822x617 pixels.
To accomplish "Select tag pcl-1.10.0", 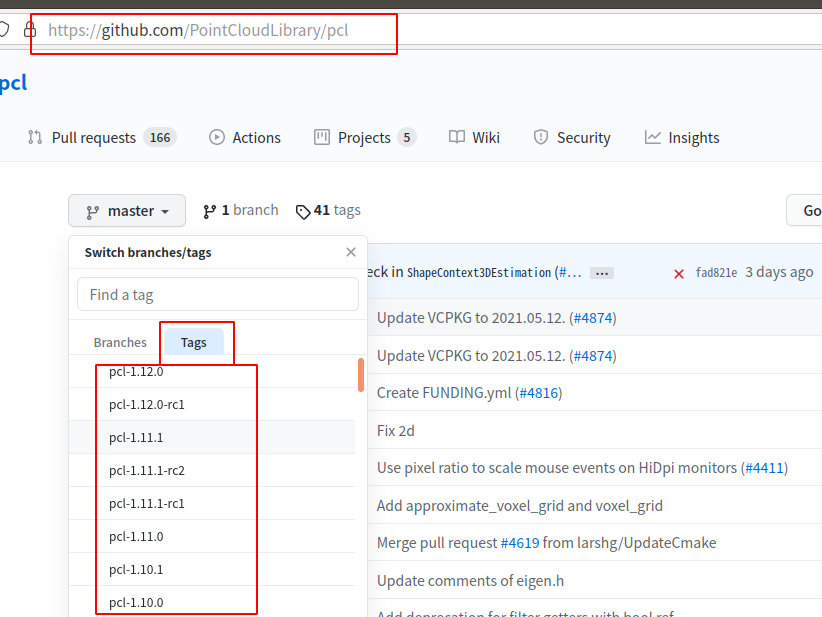I will point(212,602).
